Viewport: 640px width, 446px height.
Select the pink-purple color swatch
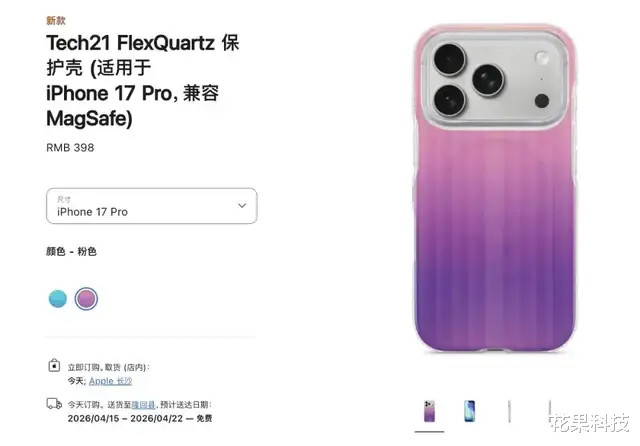[86, 299]
